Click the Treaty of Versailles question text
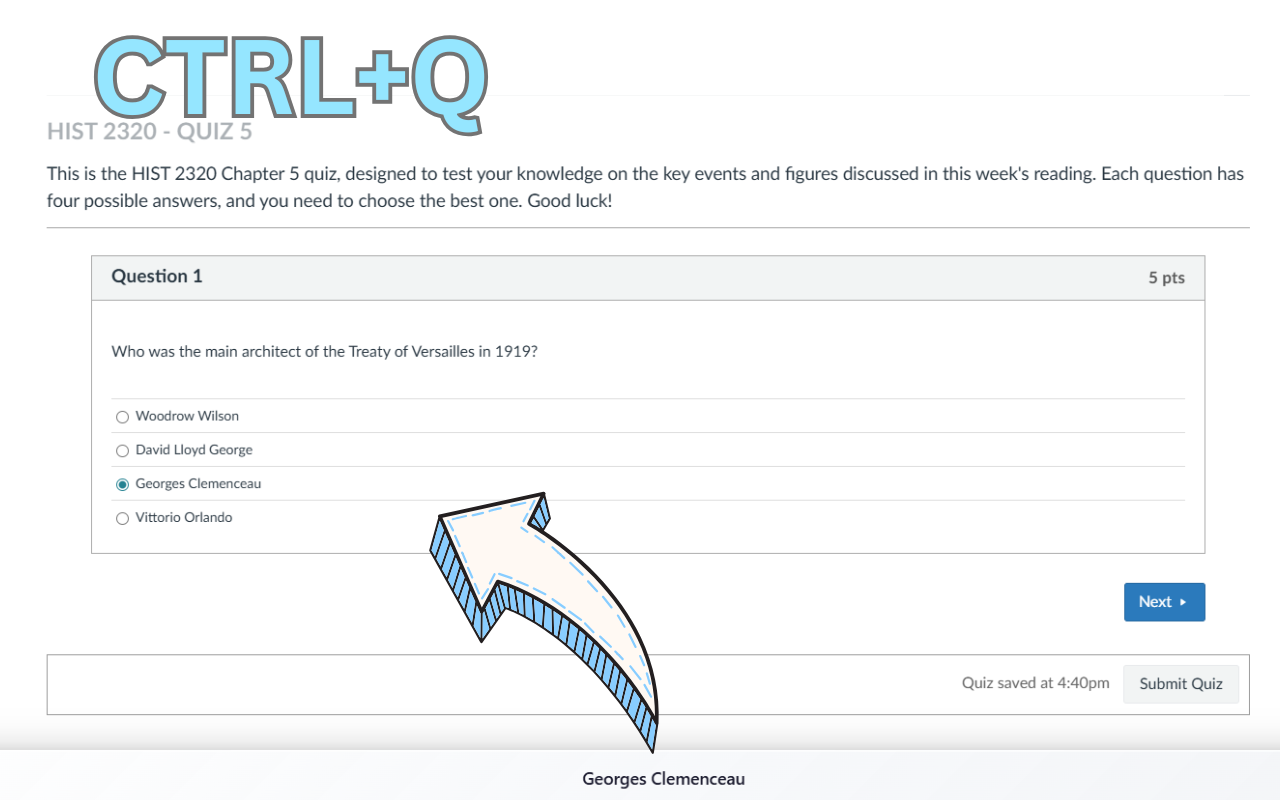The height and width of the screenshot is (800, 1280). pyautogui.click(x=324, y=351)
